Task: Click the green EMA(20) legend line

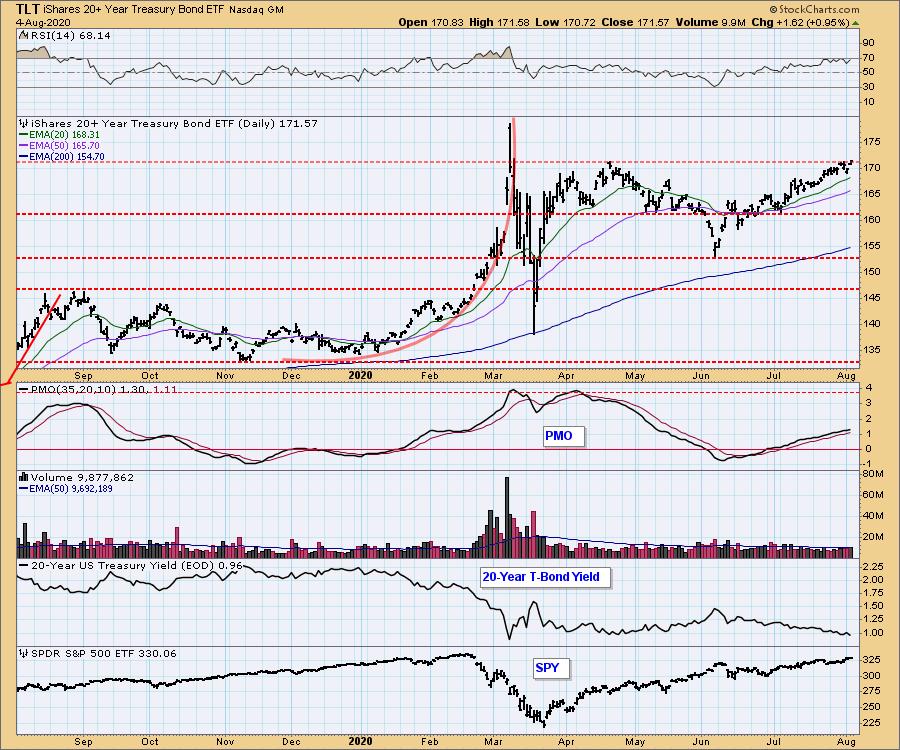Action: 24,135
